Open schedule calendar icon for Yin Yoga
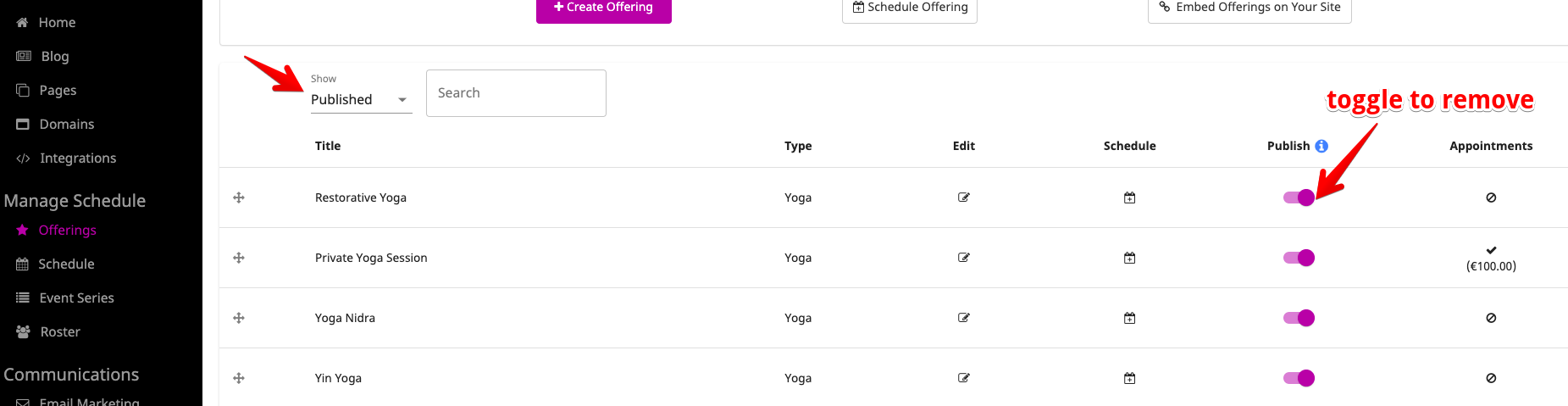 pyautogui.click(x=1129, y=378)
